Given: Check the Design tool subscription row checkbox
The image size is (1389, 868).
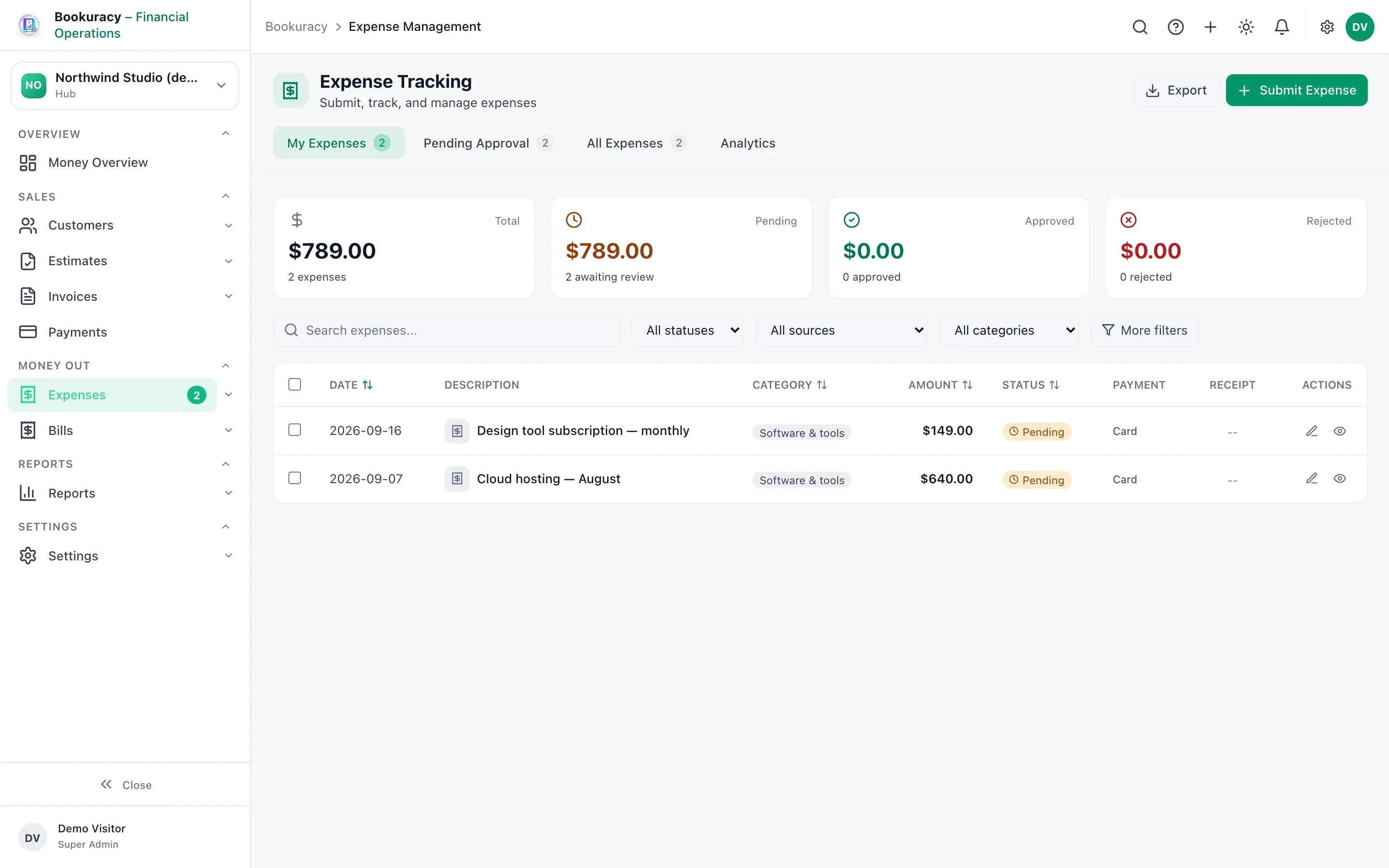Looking at the screenshot, I should point(295,430).
